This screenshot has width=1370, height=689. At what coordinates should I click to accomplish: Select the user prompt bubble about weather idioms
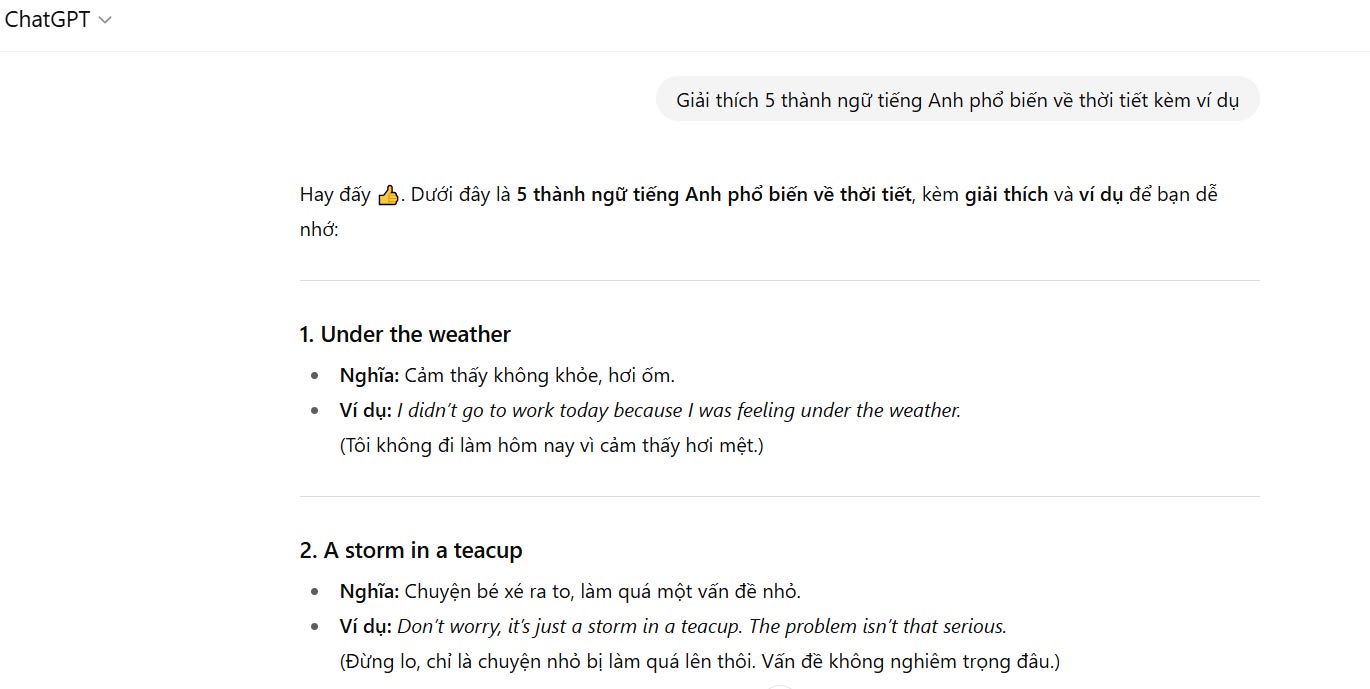[x=957, y=99]
